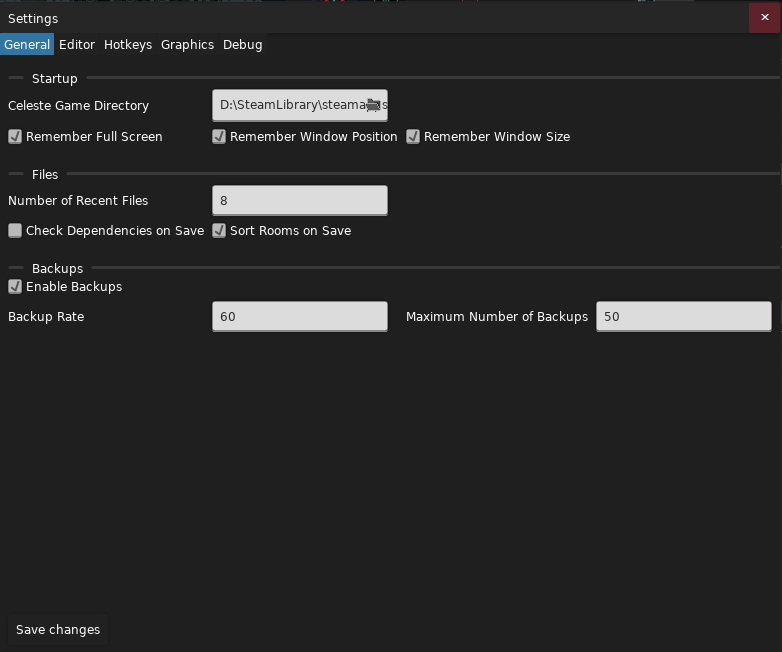Uncheck Remember Window Size
782x652 pixels.
[x=413, y=137]
